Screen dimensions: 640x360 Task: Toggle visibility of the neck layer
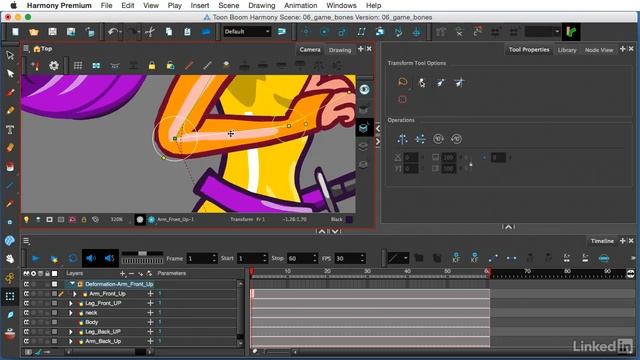coord(27,313)
